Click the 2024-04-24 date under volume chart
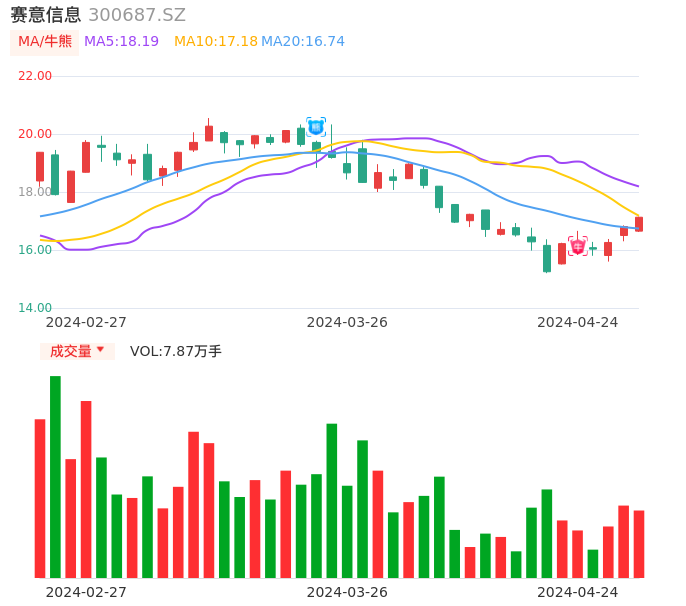The width and height of the screenshot is (686, 606). [578, 592]
